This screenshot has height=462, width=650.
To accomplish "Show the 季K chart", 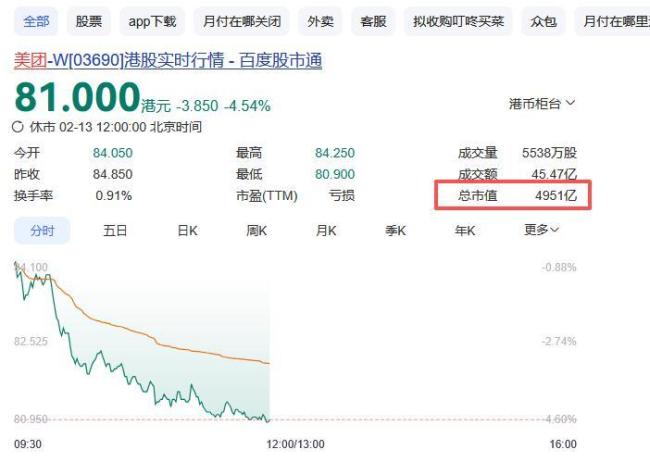I will 395,230.
